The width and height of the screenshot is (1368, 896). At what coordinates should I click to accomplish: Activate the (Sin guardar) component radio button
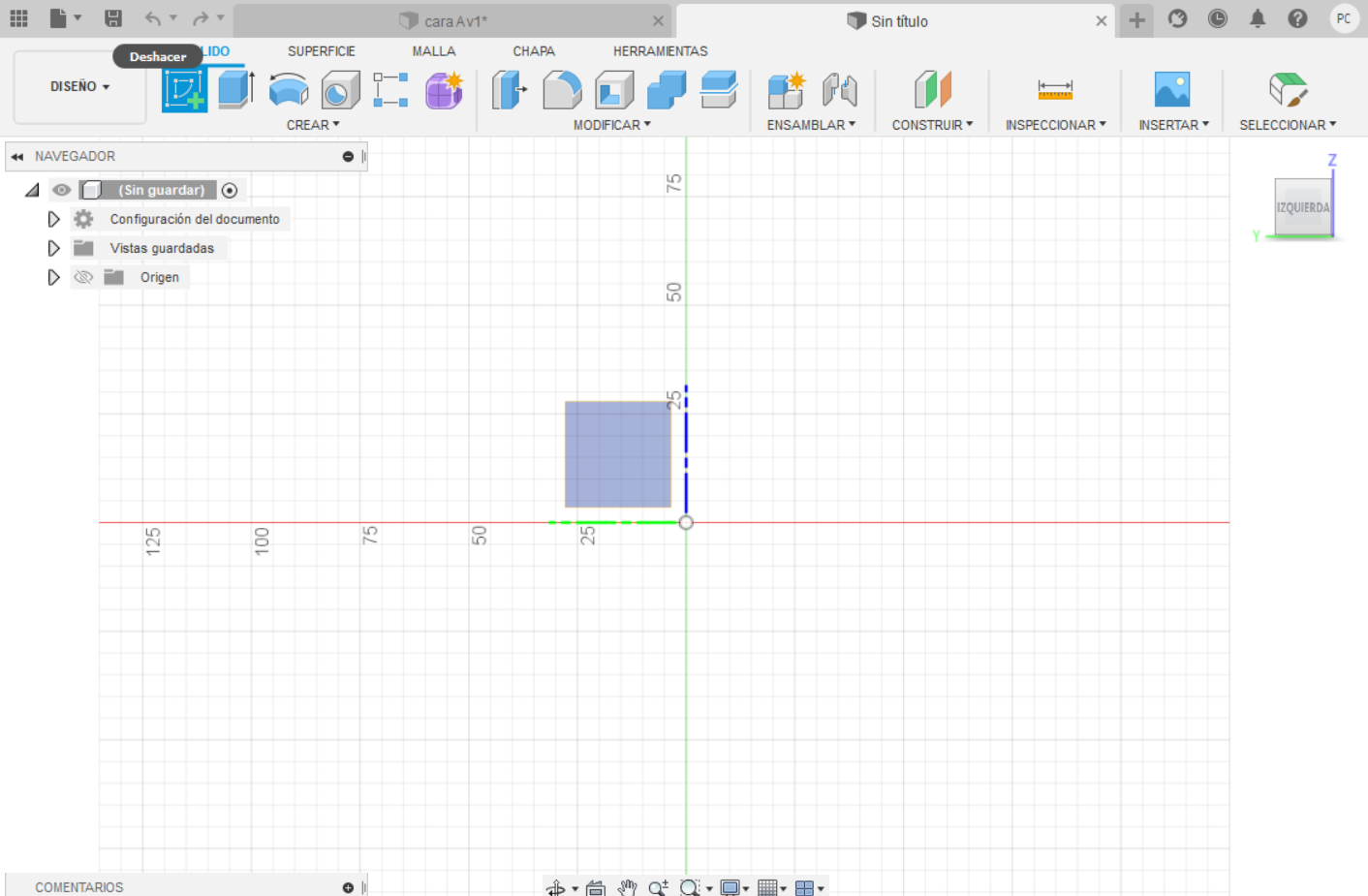230,190
